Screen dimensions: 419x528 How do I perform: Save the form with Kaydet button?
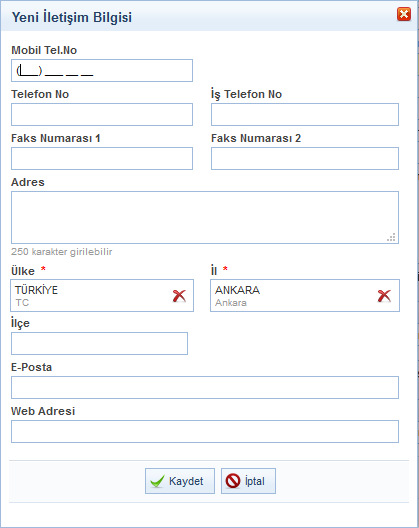tap(180, 481)
